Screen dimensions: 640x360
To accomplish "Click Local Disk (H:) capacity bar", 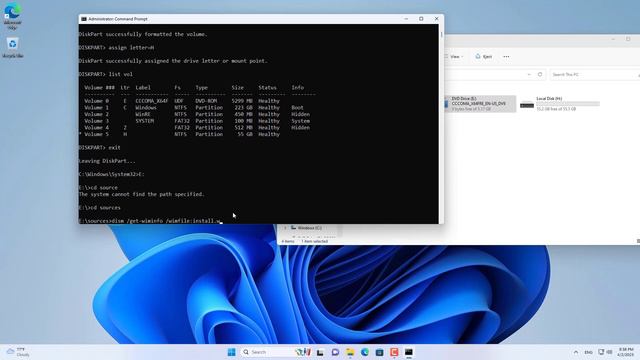I will click(x=568, y=104).
